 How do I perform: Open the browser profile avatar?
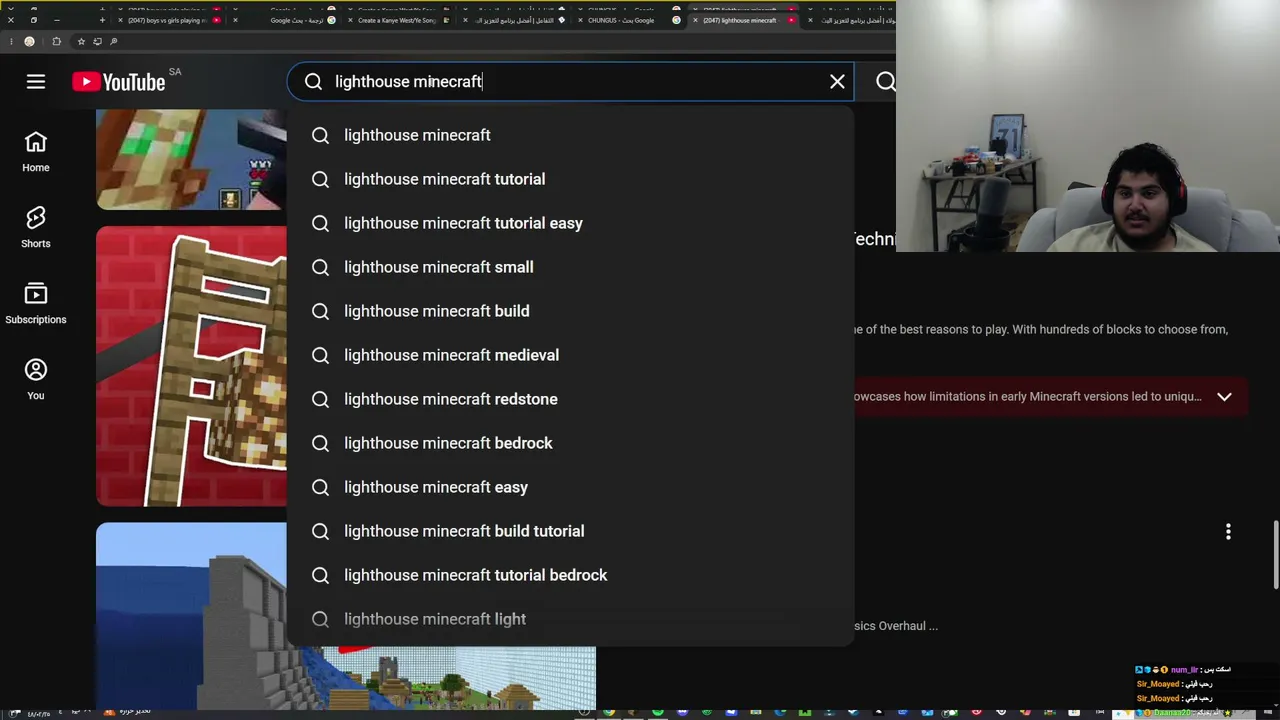(29, 41)
